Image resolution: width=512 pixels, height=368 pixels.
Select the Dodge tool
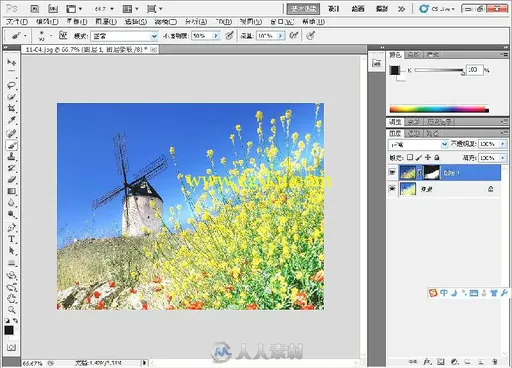click(12, 214)
